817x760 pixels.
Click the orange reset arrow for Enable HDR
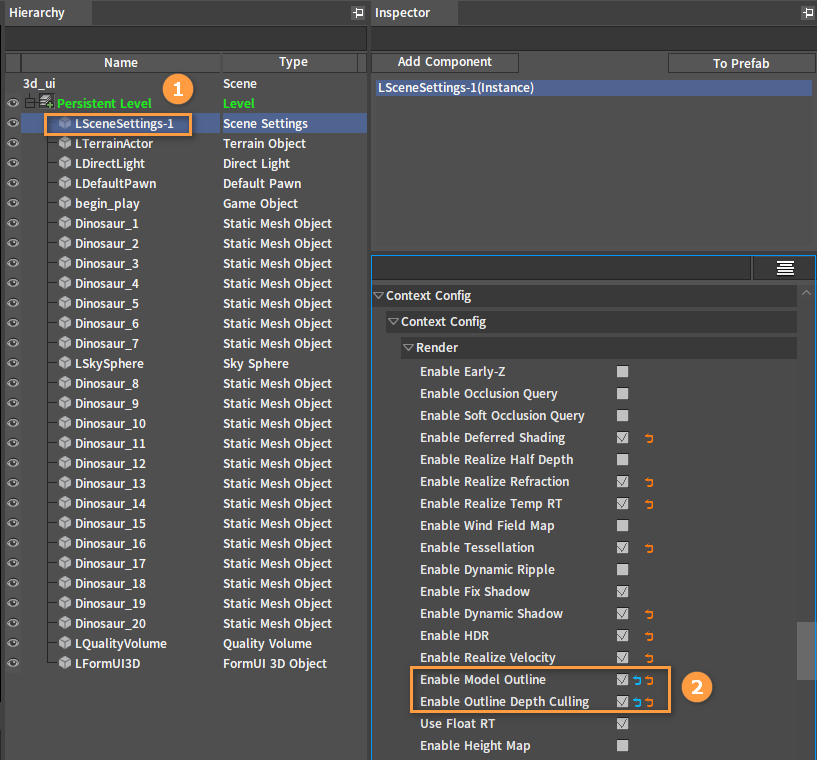pyautogui.click(x=649, y=636)
